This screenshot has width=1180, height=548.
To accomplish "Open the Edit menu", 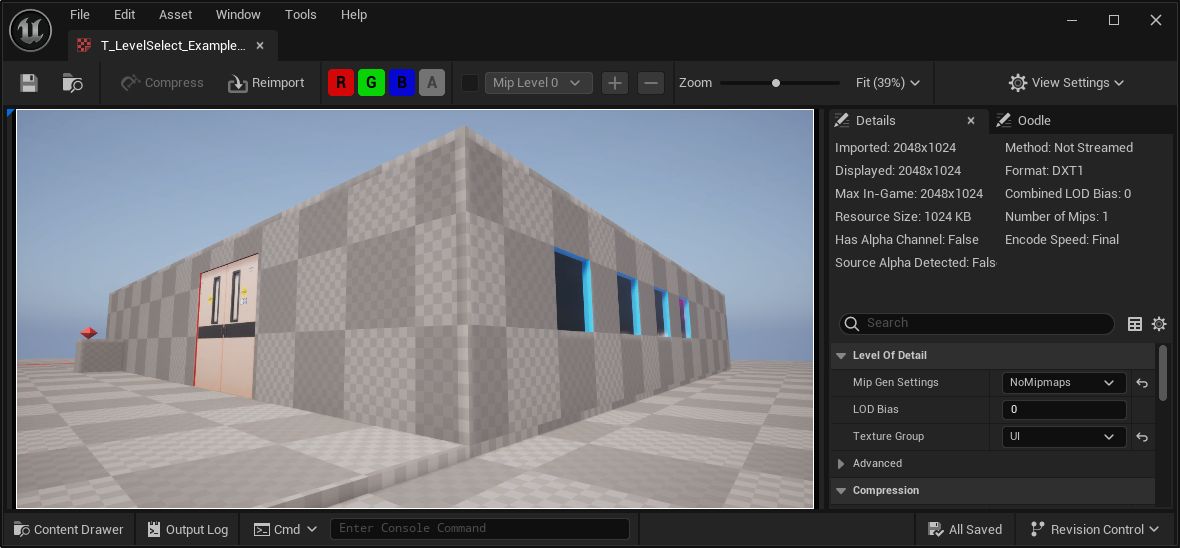I will (x=124, y=14).
